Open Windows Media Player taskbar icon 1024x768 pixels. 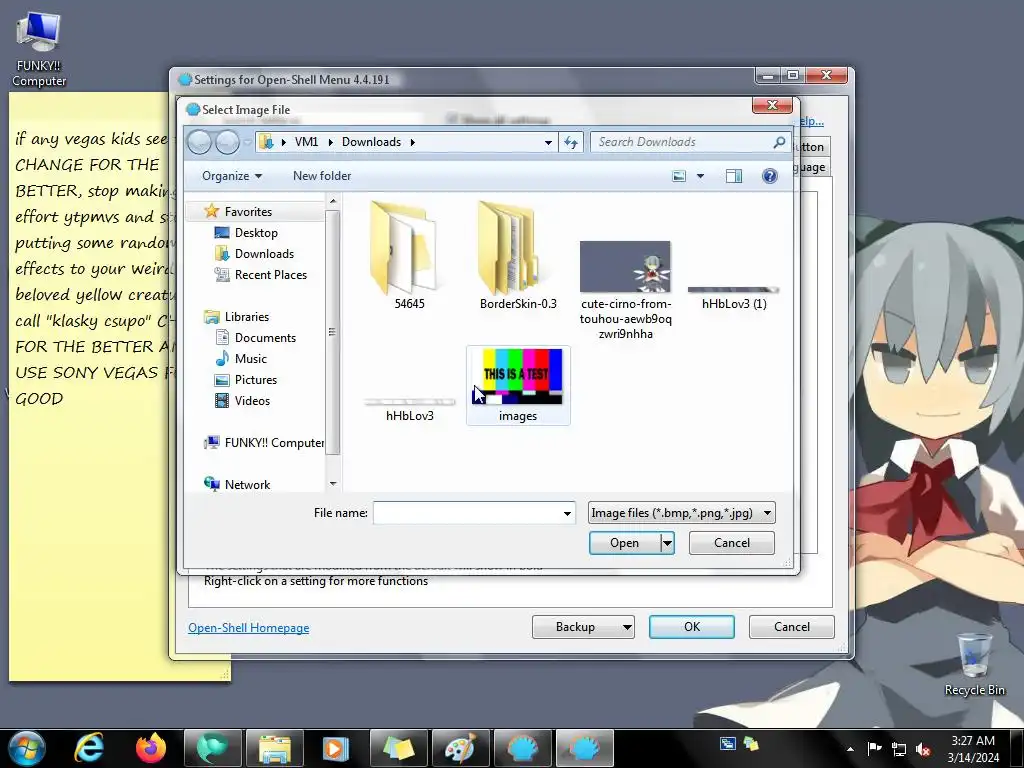(336, 748)
